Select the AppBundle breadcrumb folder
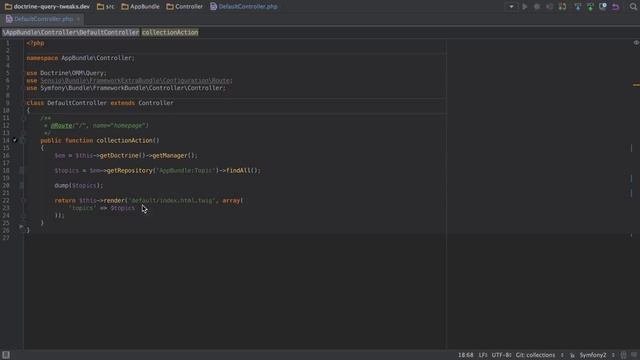The width and height of the screenshot is (640, 360). point(140,7)
